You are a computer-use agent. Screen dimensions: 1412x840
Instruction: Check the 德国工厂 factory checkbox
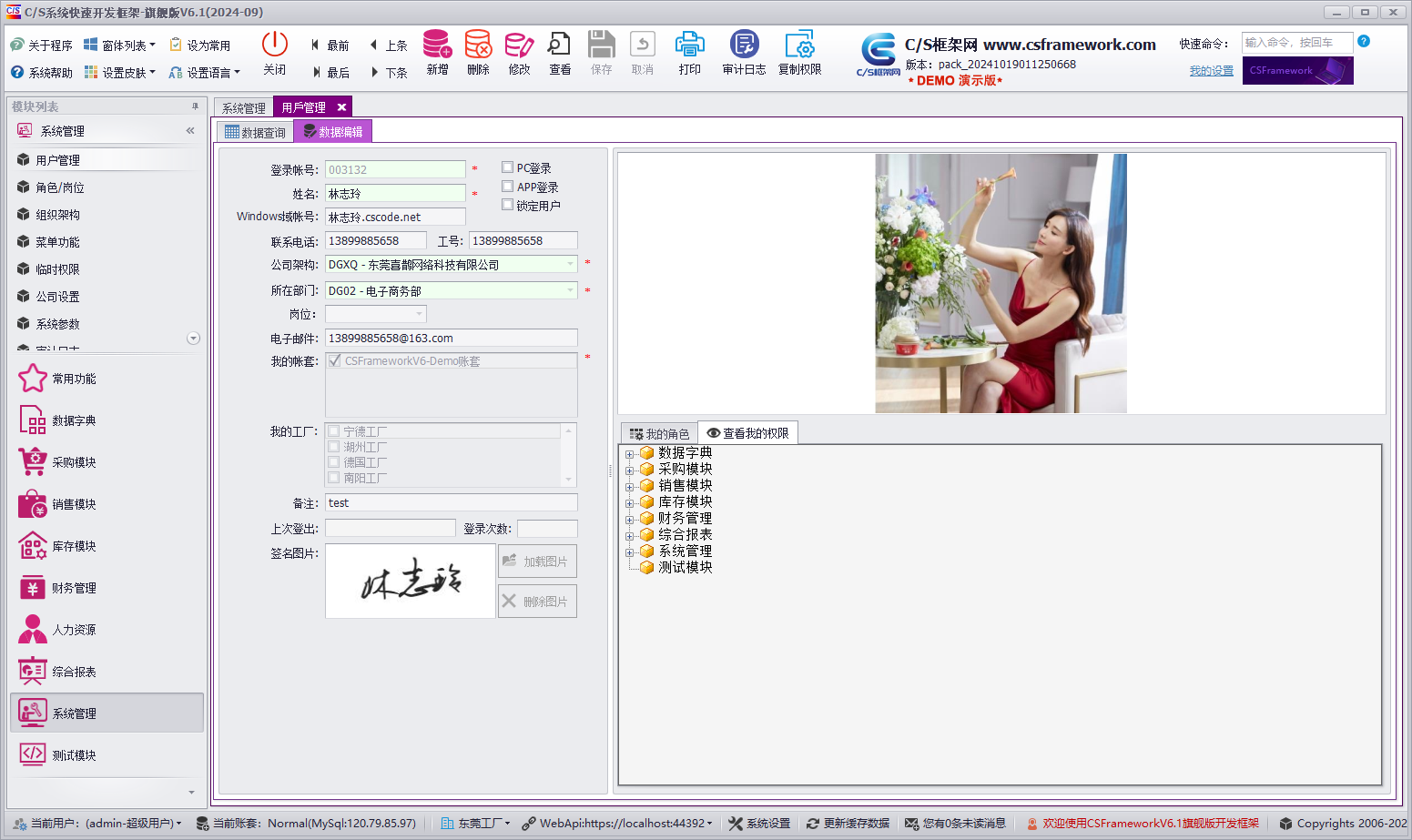pos(334,462)
